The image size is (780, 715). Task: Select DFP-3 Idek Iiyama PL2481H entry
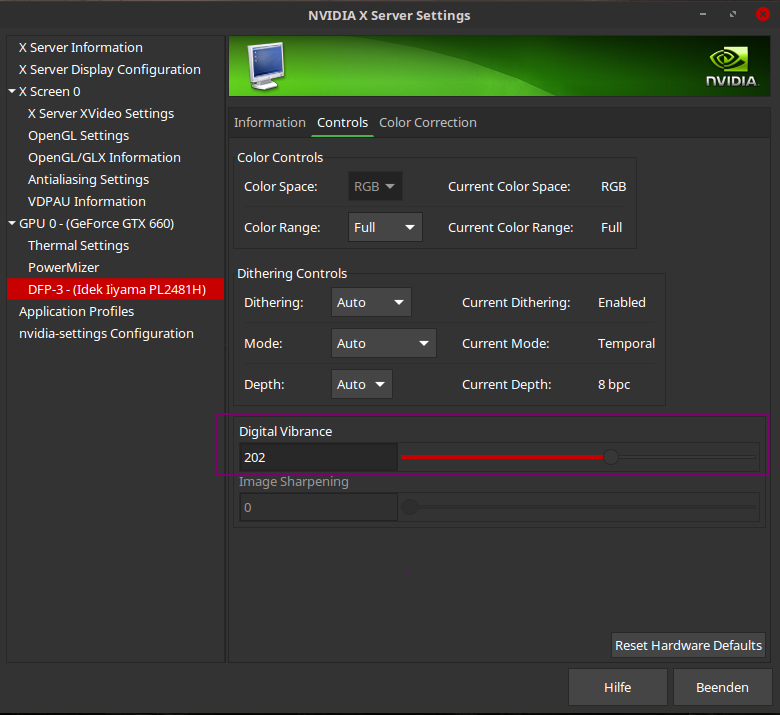point(115,289)
